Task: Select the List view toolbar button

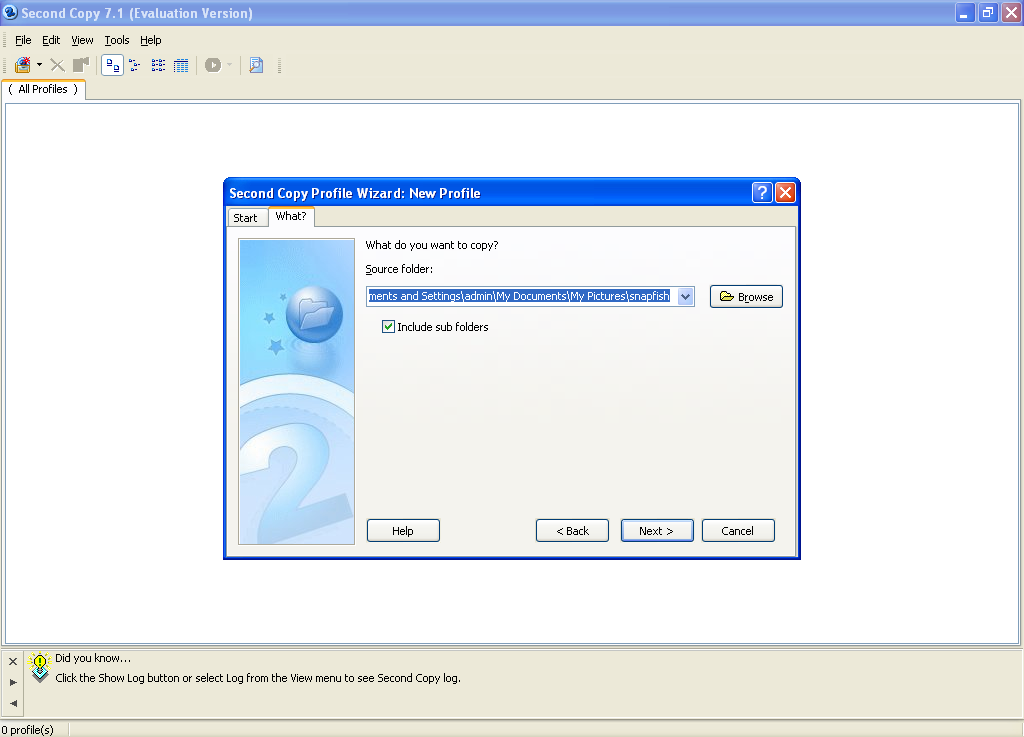Action: coord(158,65)
